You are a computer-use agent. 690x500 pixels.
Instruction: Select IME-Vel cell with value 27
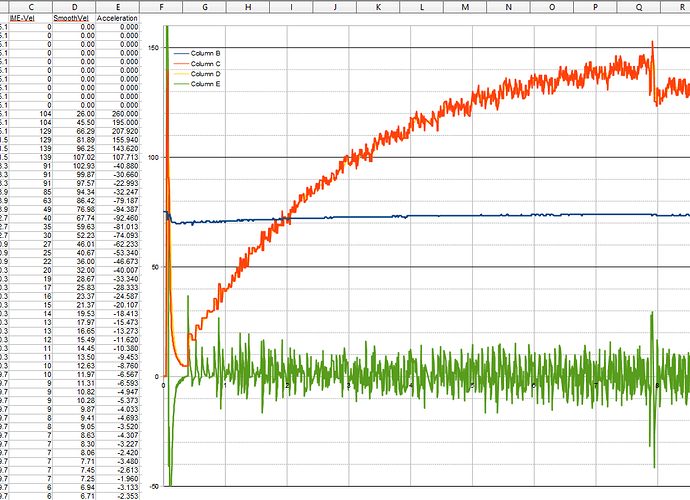click(31, 244)
